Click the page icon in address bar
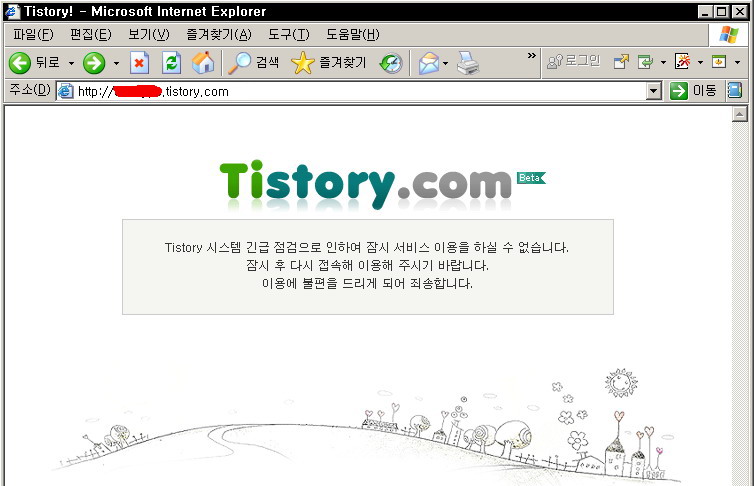Image resolution: width=754 pixels, height=486 pixels. click(66, 91)
